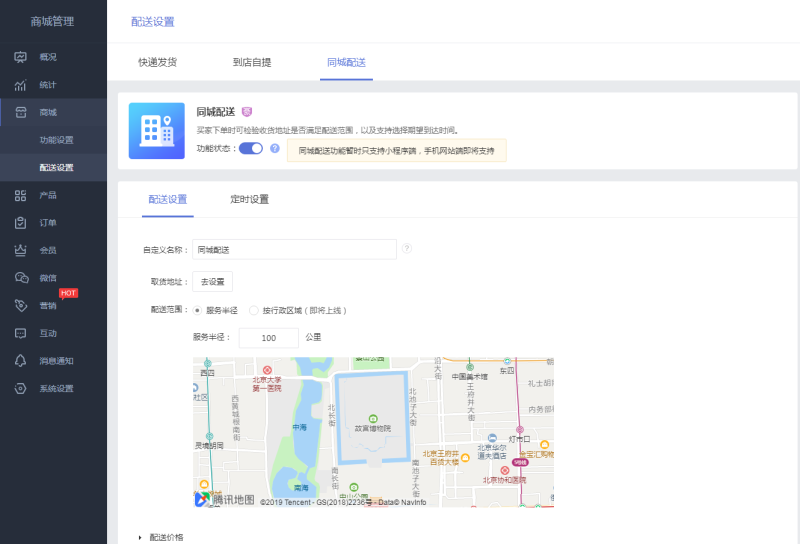Click the 统计 statistics chart icon

20,85
